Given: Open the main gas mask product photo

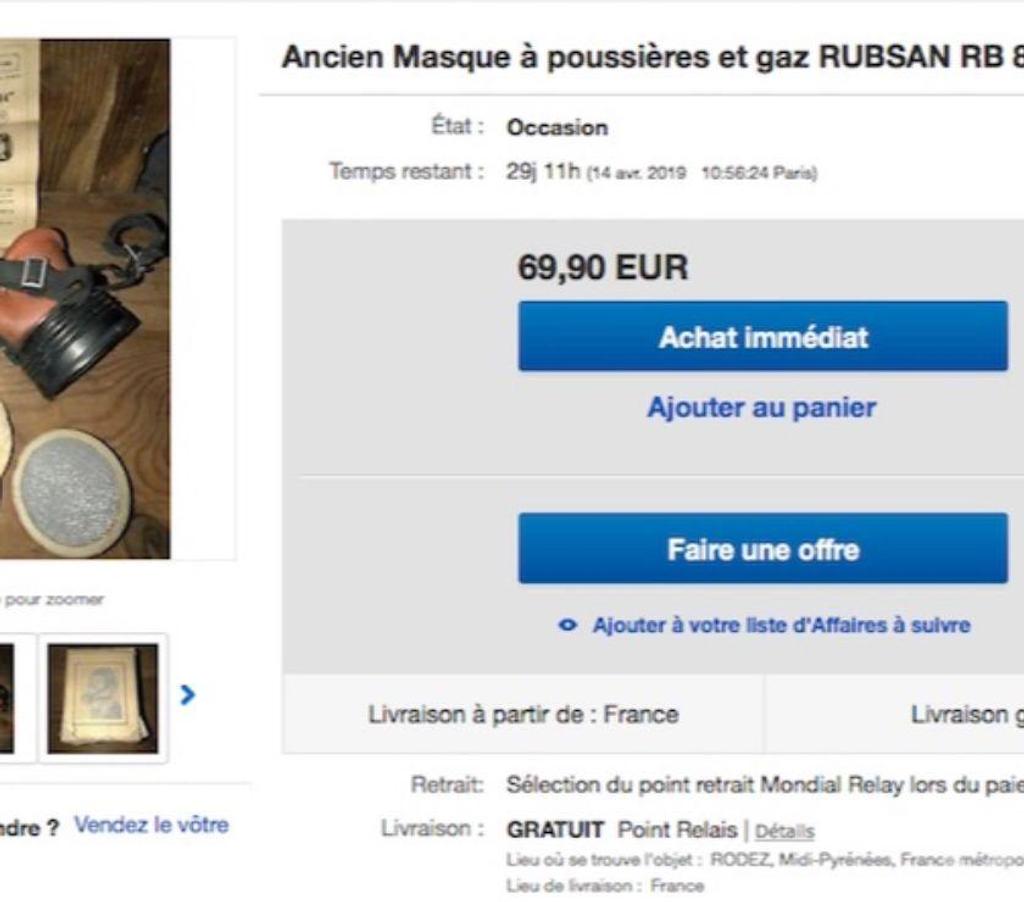Looking at the screenshot, I should click(85, 298).
